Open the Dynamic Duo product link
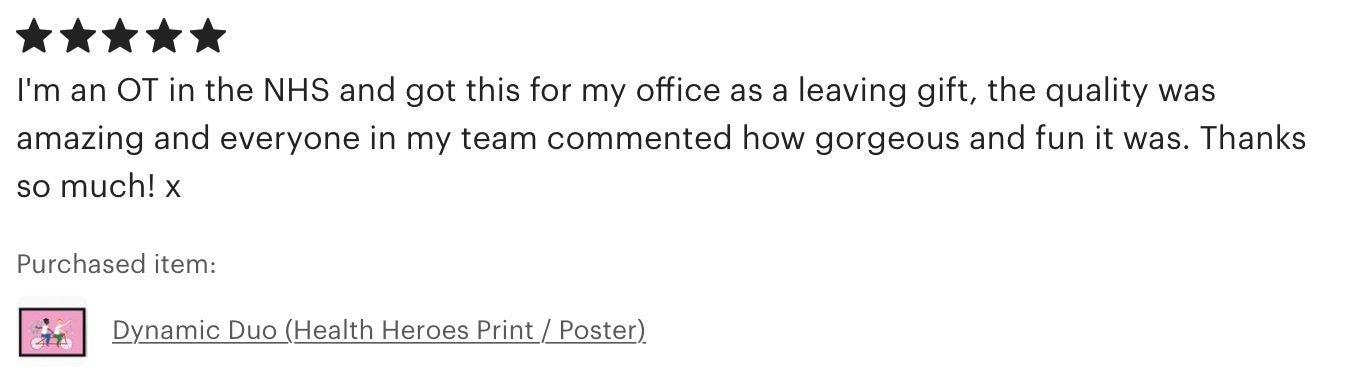The height and width of the screenshot is (392, 1346). click(x=379, y=330)
